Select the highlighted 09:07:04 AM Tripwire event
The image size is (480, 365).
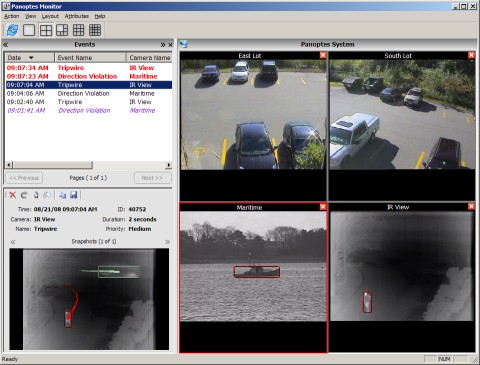click(x=89, y=85)
